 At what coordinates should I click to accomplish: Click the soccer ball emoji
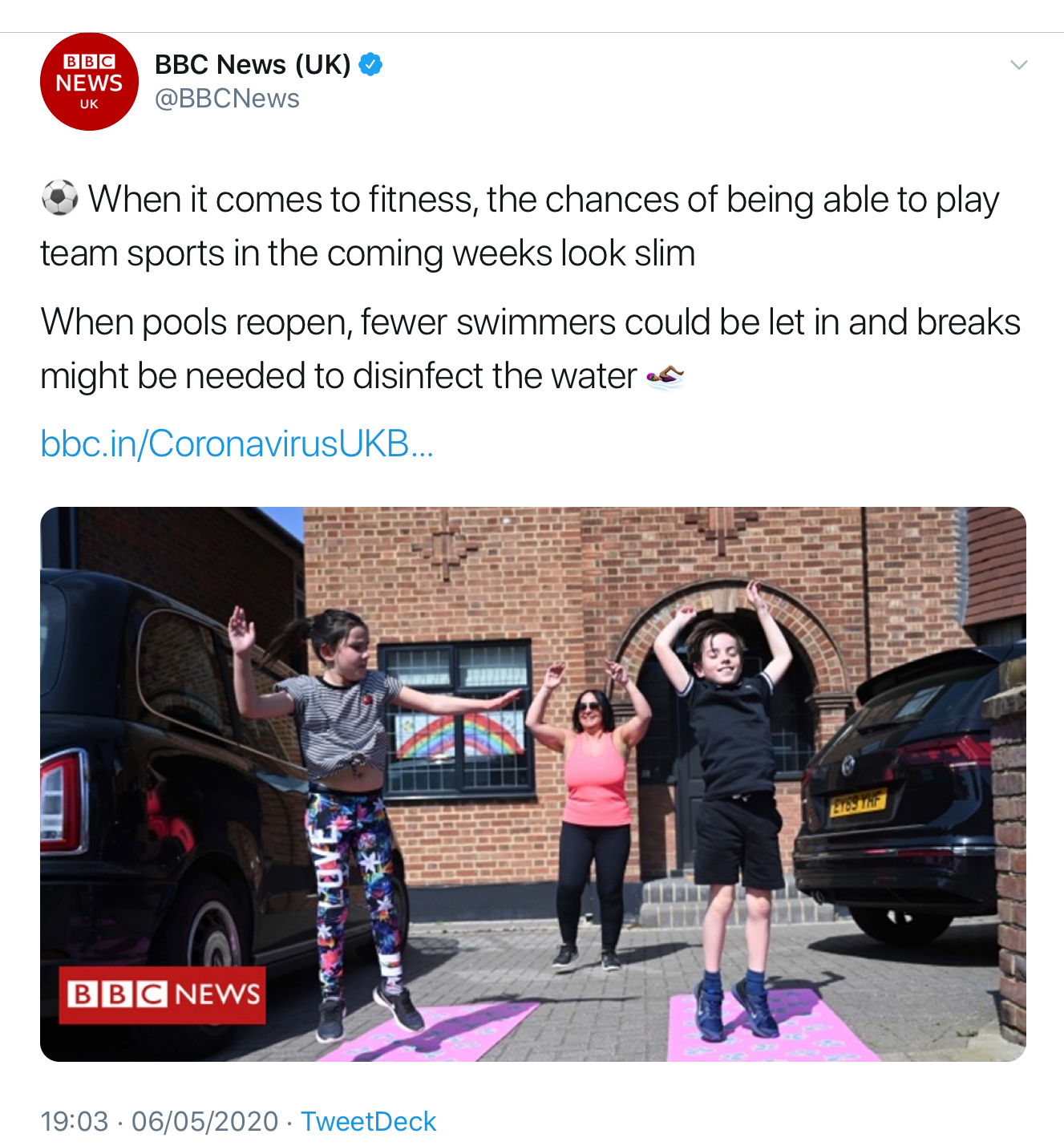[60, 198]
